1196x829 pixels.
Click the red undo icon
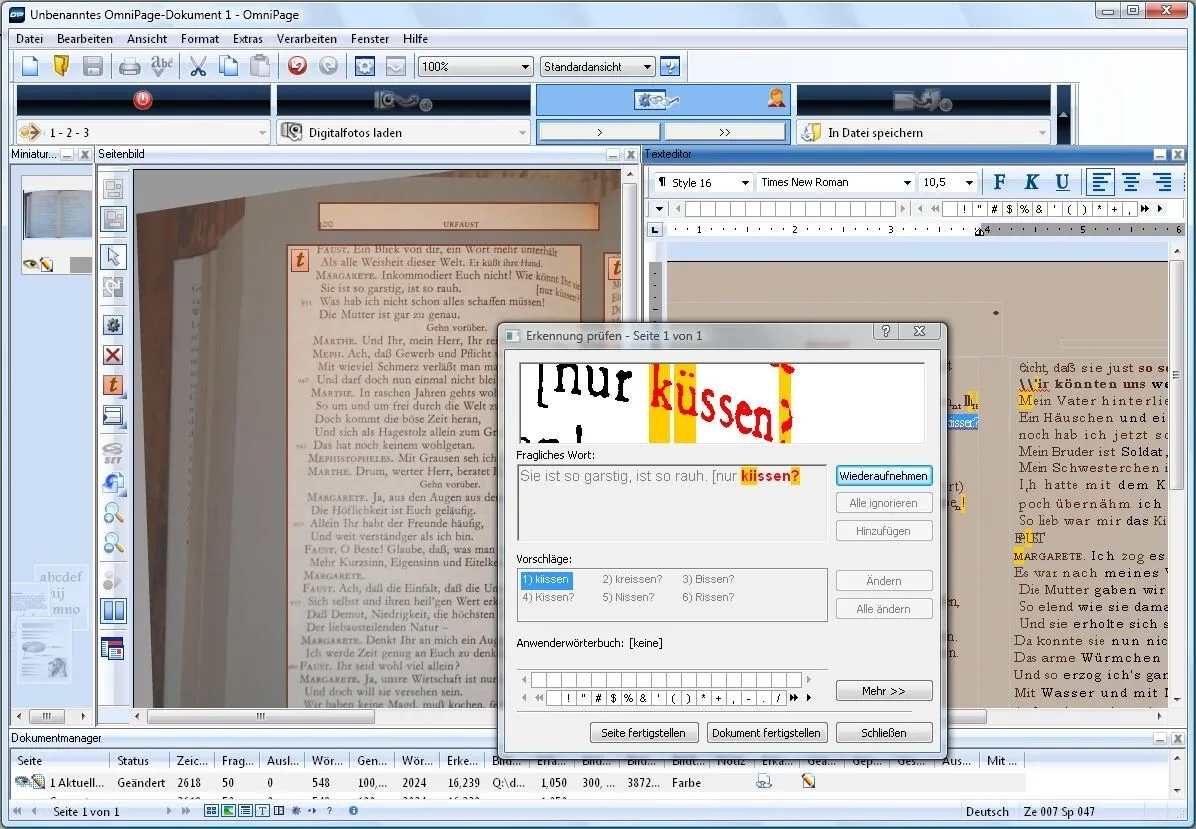point(296,65)
